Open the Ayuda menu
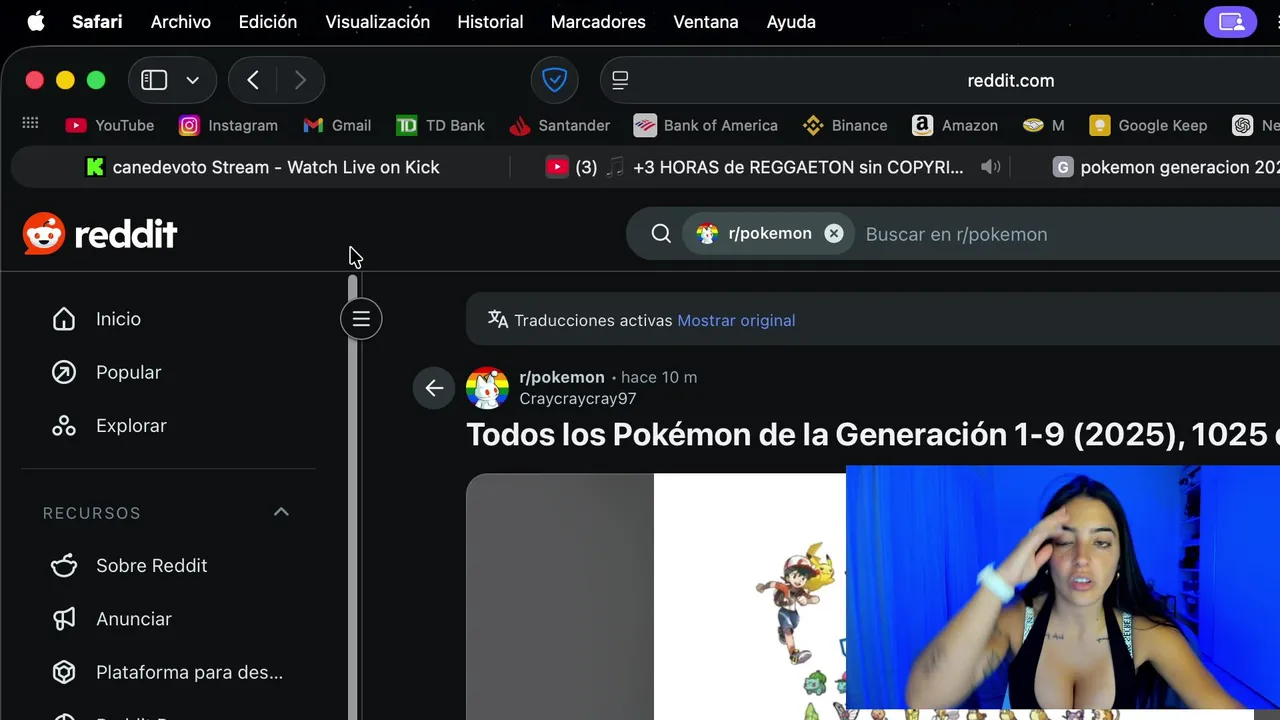Image resolution: width=1280 pixels, height=720 pixels. (x=791, y=21)
